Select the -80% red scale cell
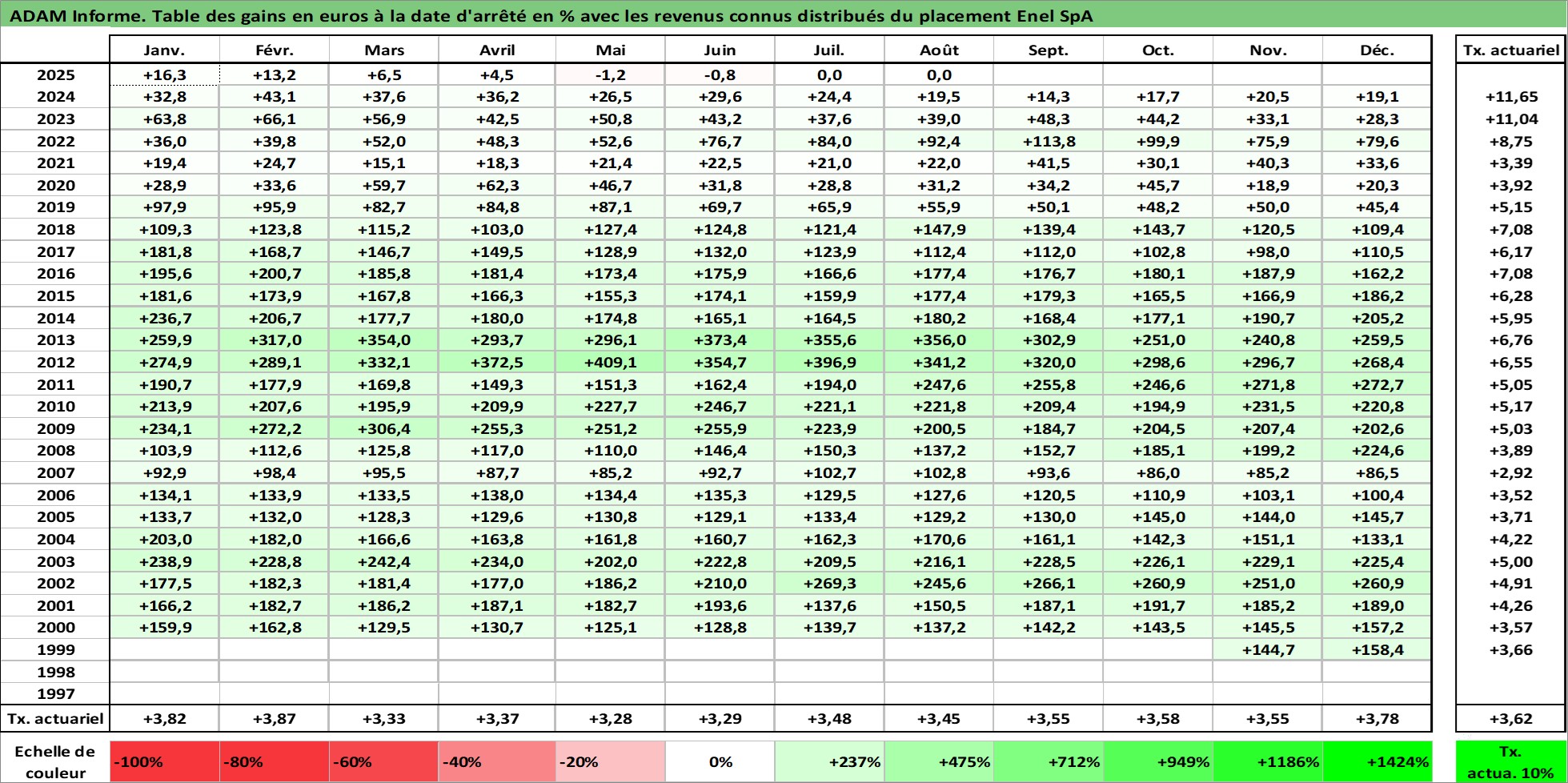 pos(275,762)
